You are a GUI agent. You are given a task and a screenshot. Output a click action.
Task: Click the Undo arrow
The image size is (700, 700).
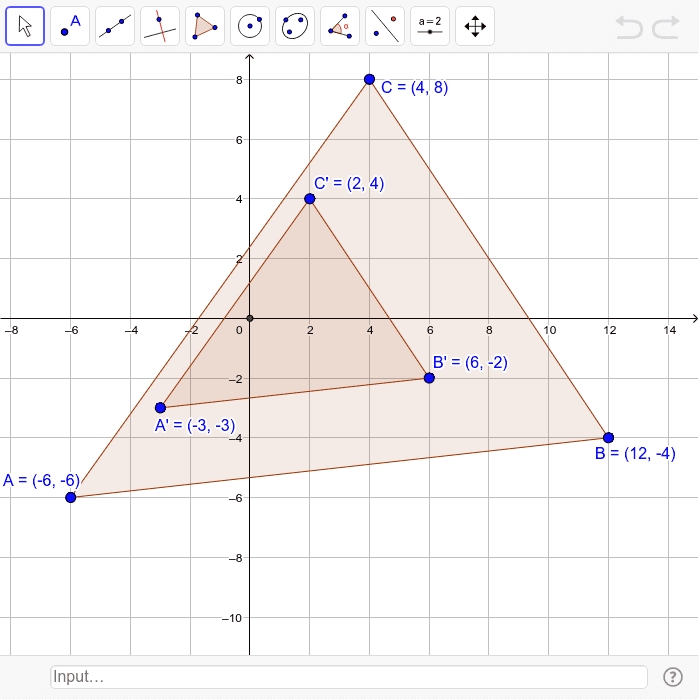pos(629,27)
